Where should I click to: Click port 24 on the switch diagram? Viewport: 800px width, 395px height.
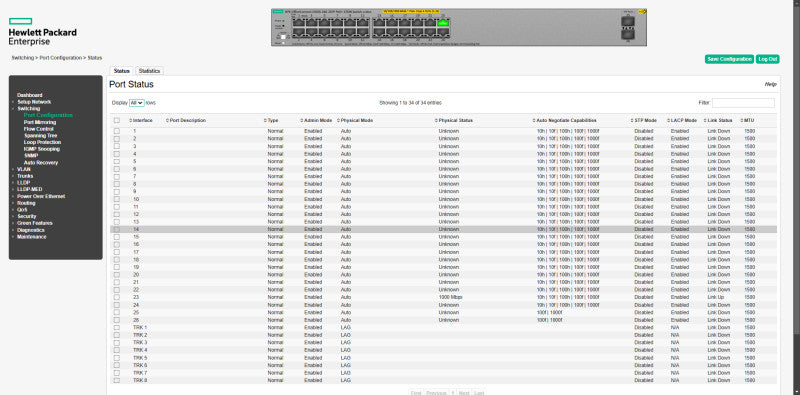coord(443,32)
